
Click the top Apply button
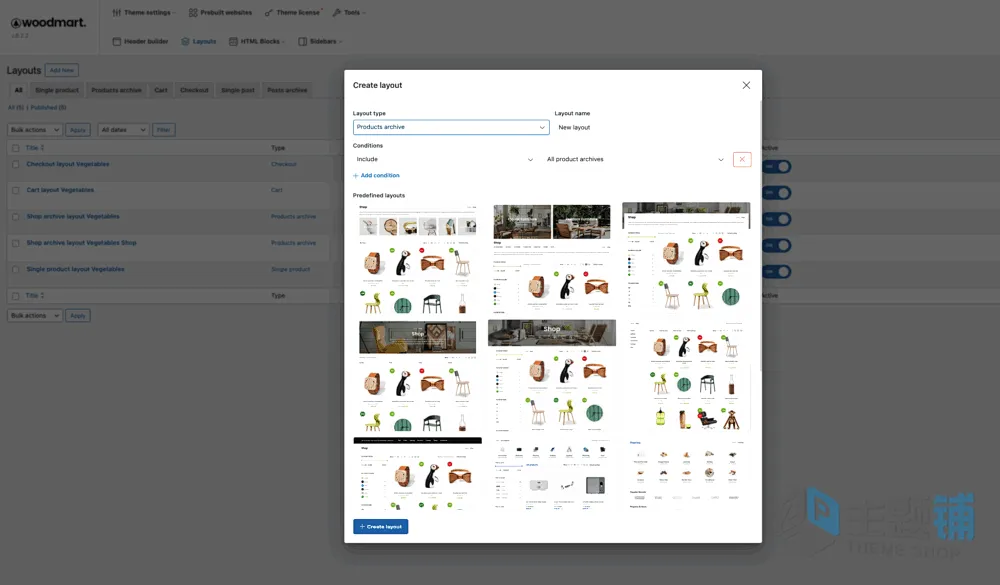click(x=78, y=130)
